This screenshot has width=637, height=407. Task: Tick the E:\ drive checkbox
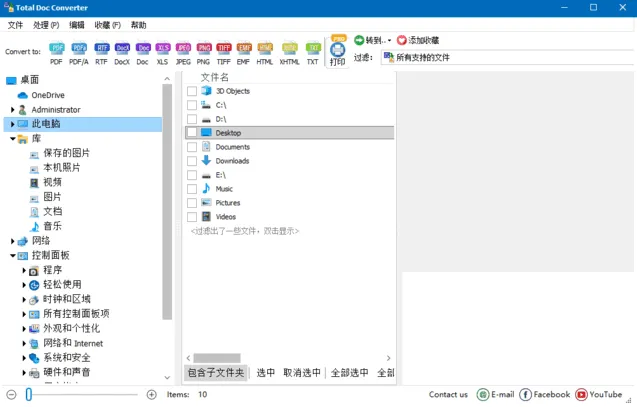tap(192, 175)
